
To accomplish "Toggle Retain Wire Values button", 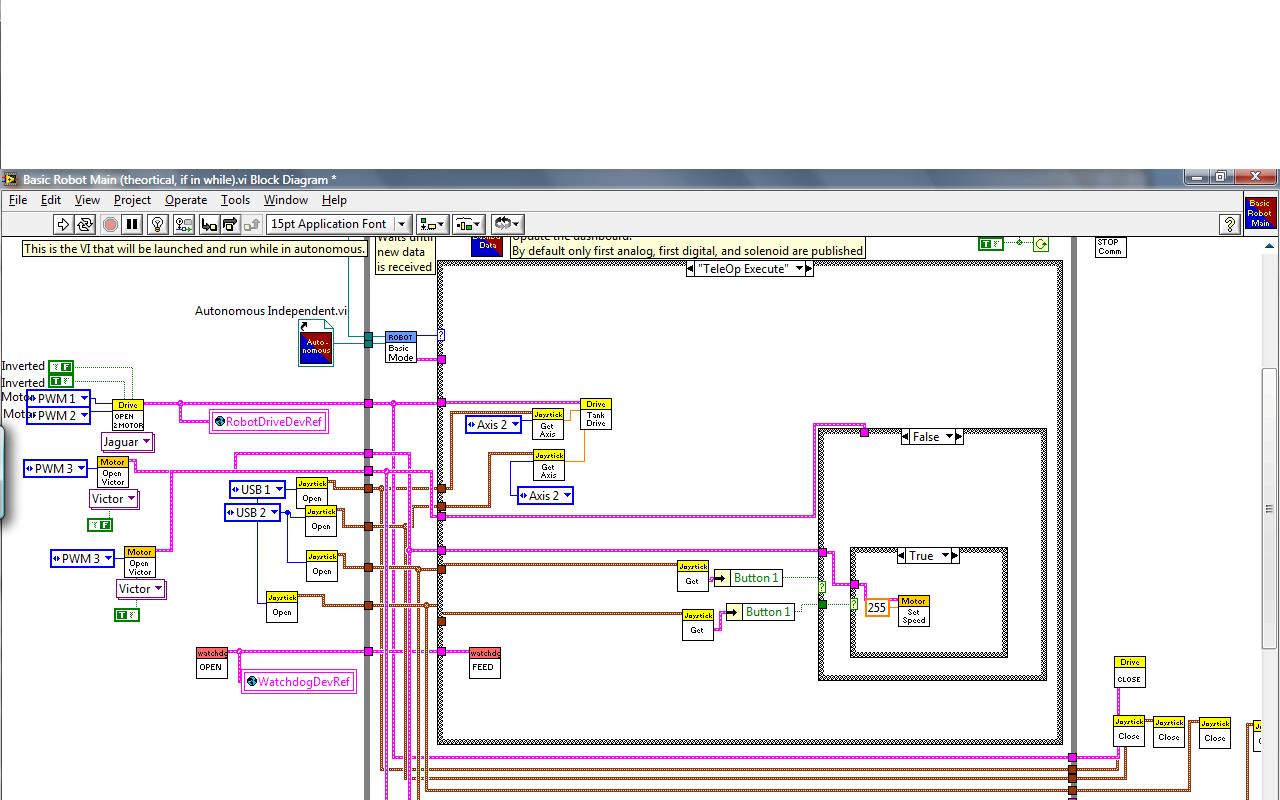I will 183,224.
